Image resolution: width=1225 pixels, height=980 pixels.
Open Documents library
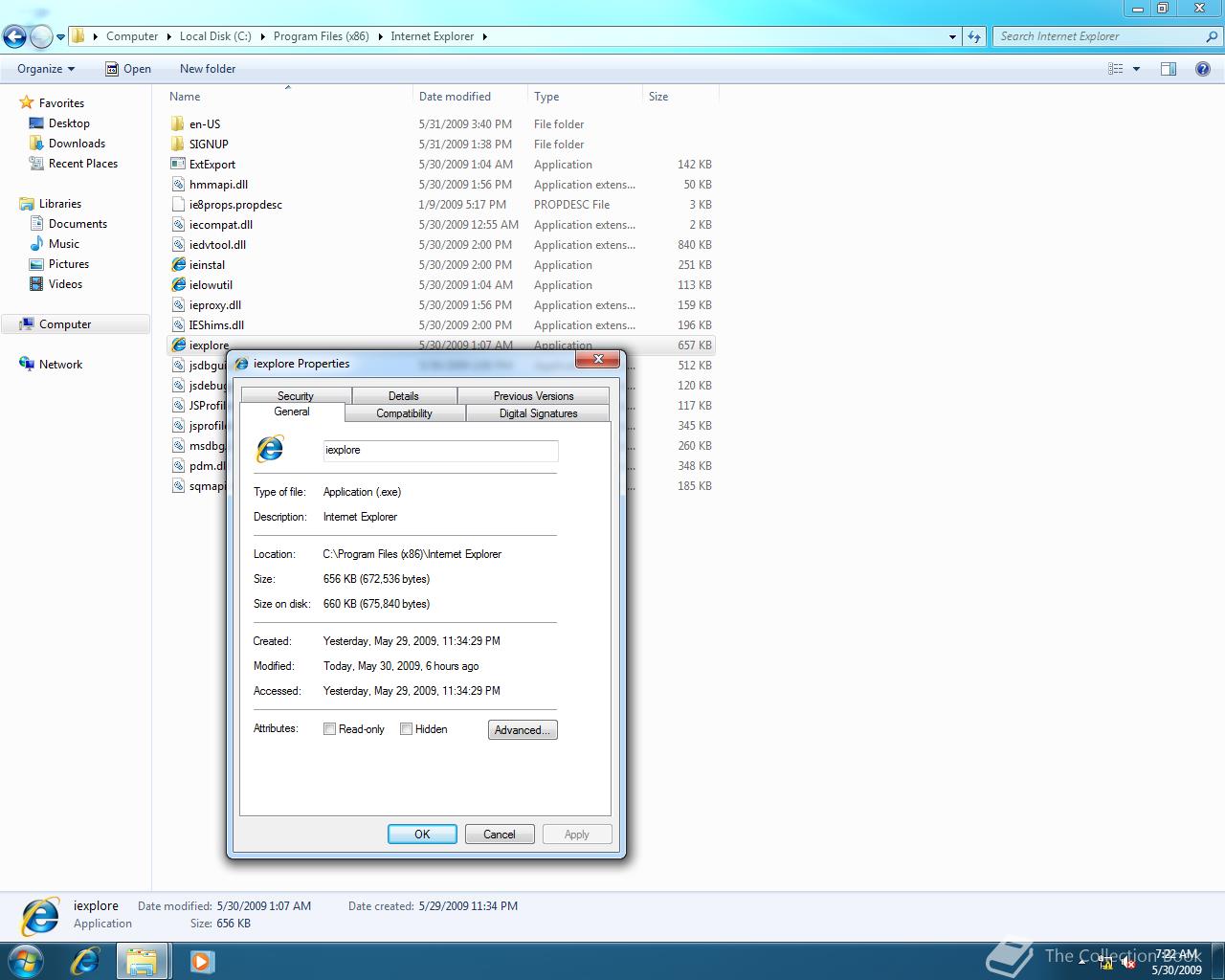point(78,224)
